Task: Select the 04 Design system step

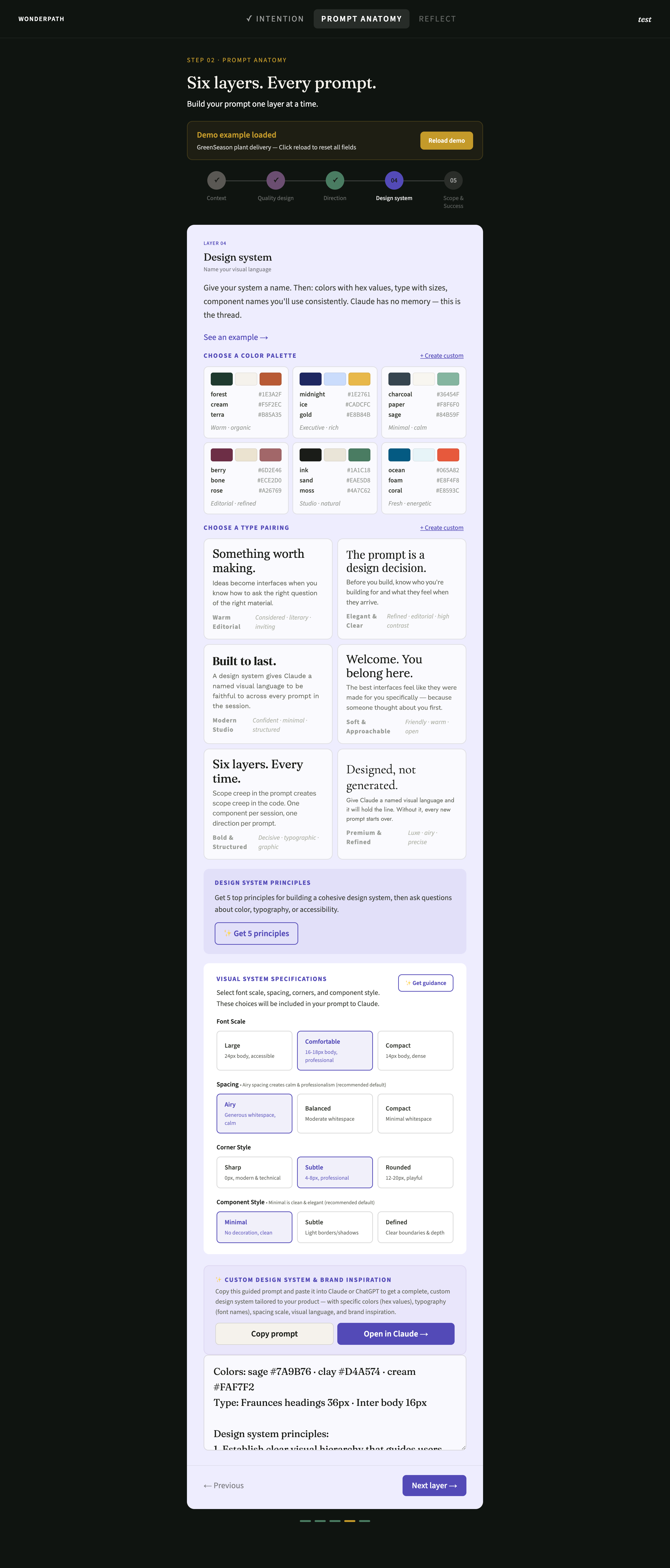Action: coord(394,180)
